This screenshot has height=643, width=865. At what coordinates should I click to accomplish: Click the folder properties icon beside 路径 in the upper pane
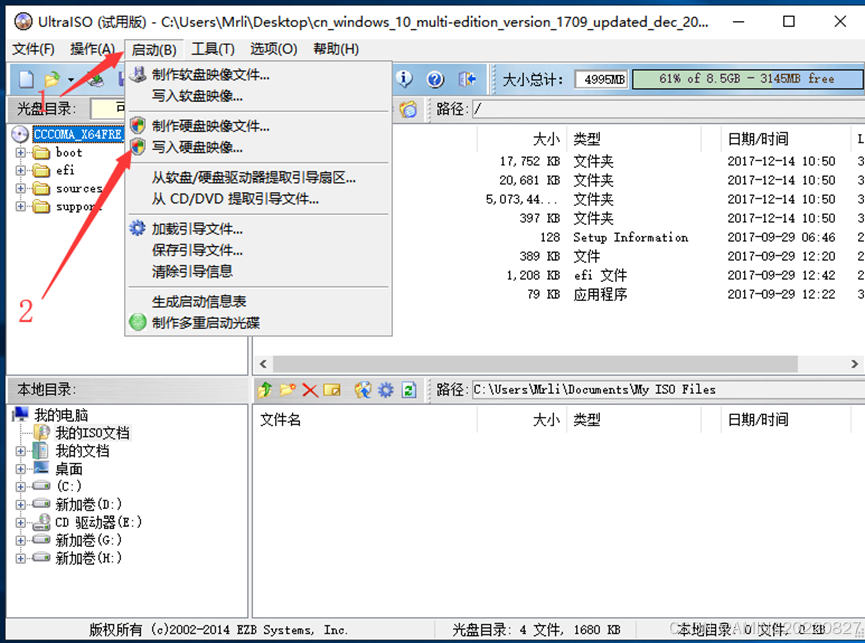pos(408,109)
